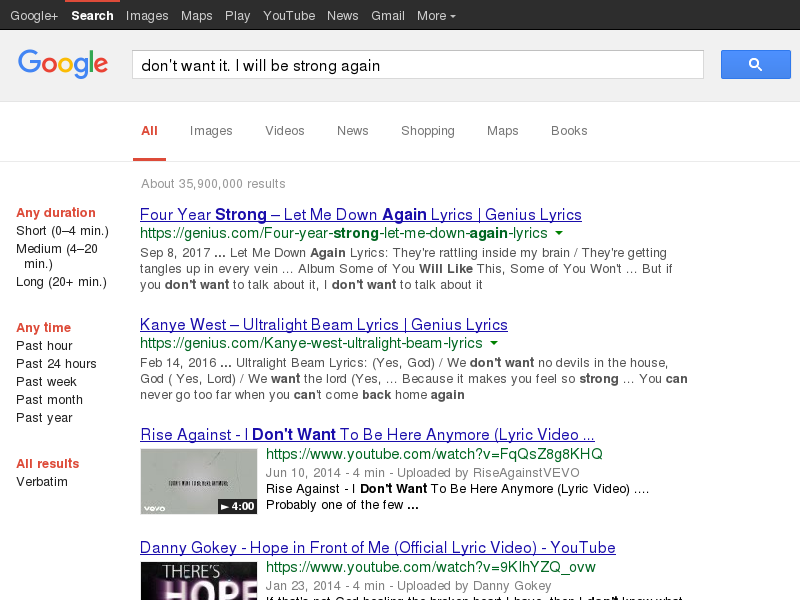Click the youtube.com FqQsZ8g8KHQ URL text
The height and width of the screenshot is (600, 800).
[x=434, y=454]
